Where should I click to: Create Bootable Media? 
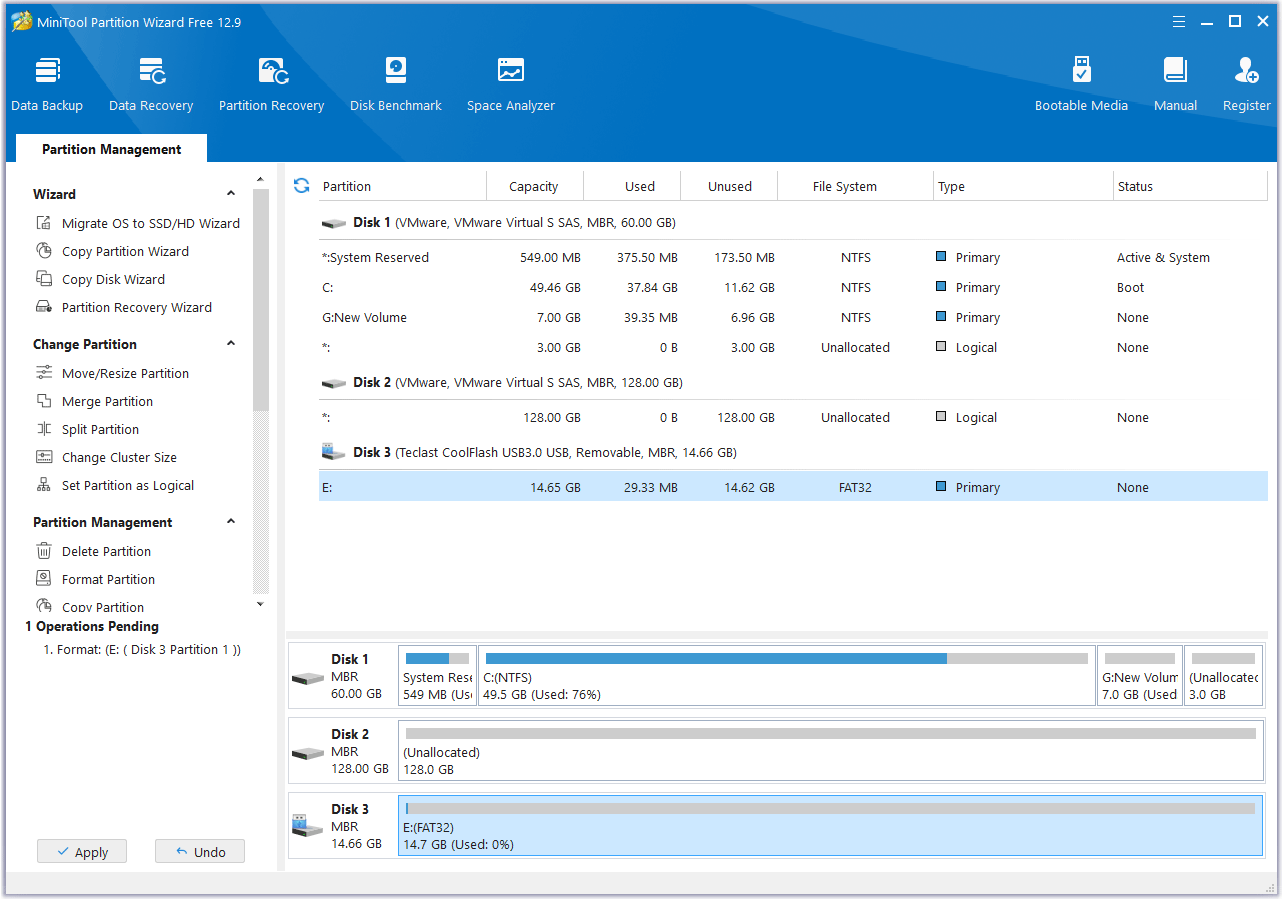pos(1081,84)
